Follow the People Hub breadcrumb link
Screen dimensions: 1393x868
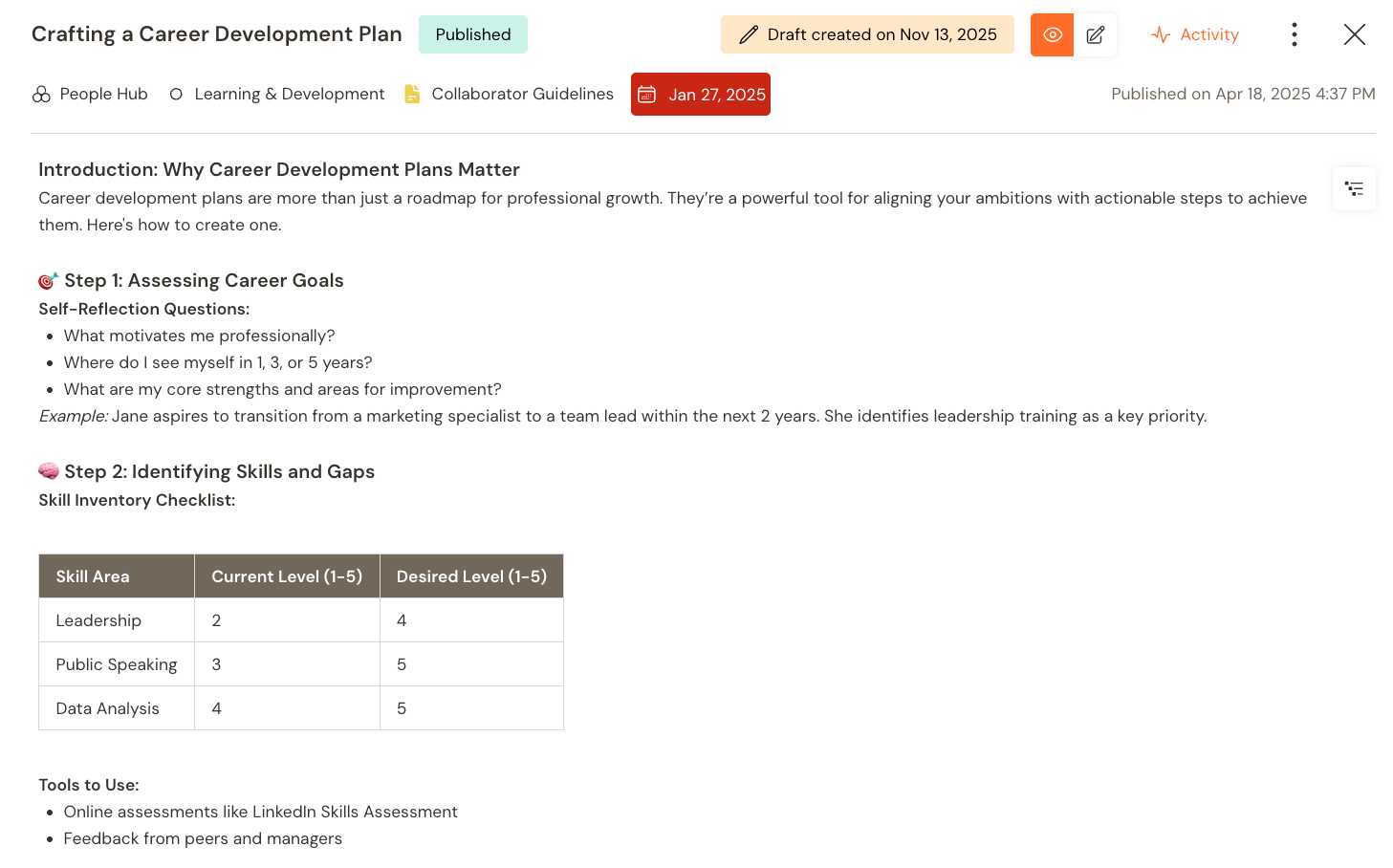click(x=102, y=94)
